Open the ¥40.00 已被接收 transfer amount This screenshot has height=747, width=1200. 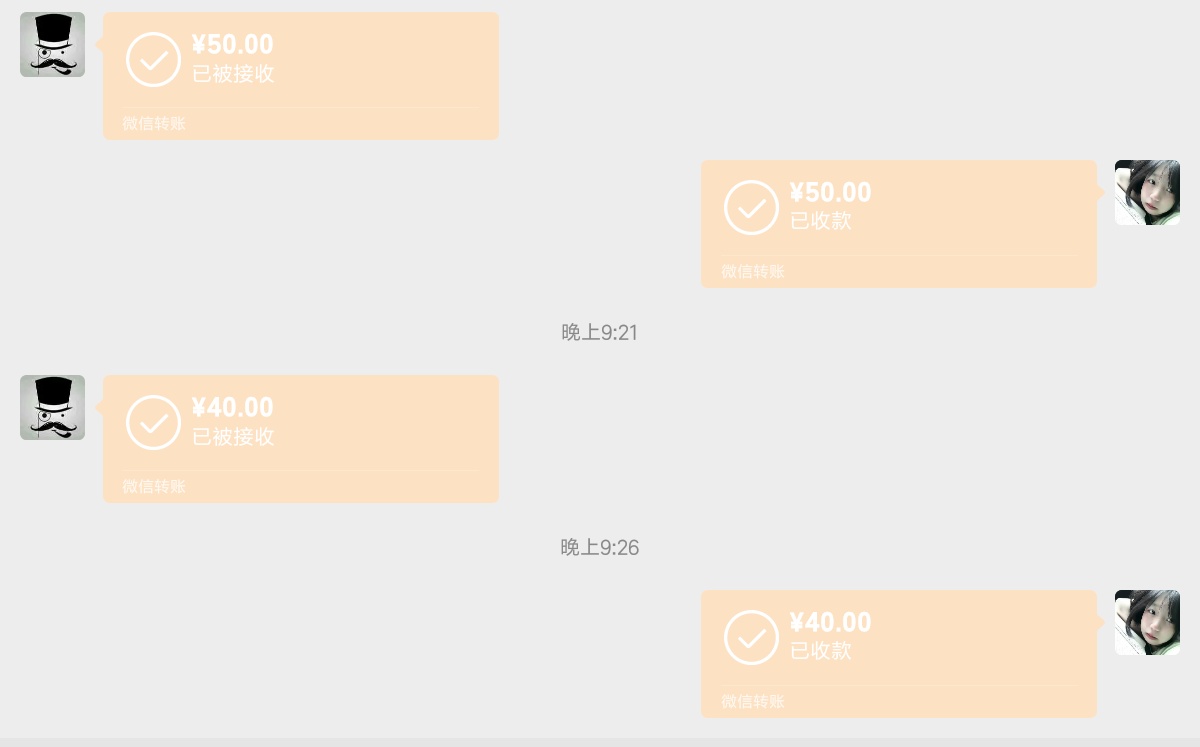[x=232, y=408]
